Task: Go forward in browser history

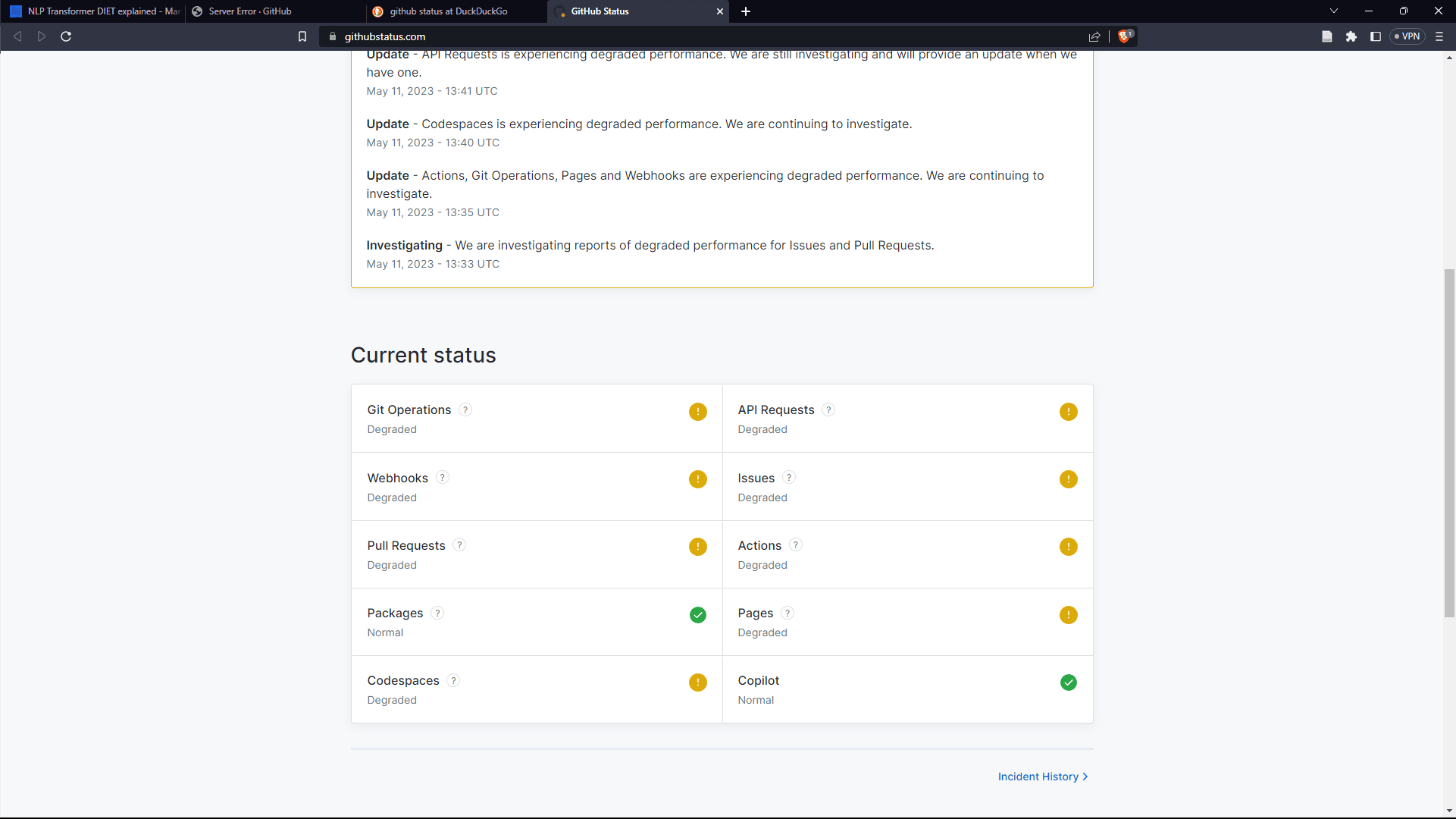Action: click(42, 36)
